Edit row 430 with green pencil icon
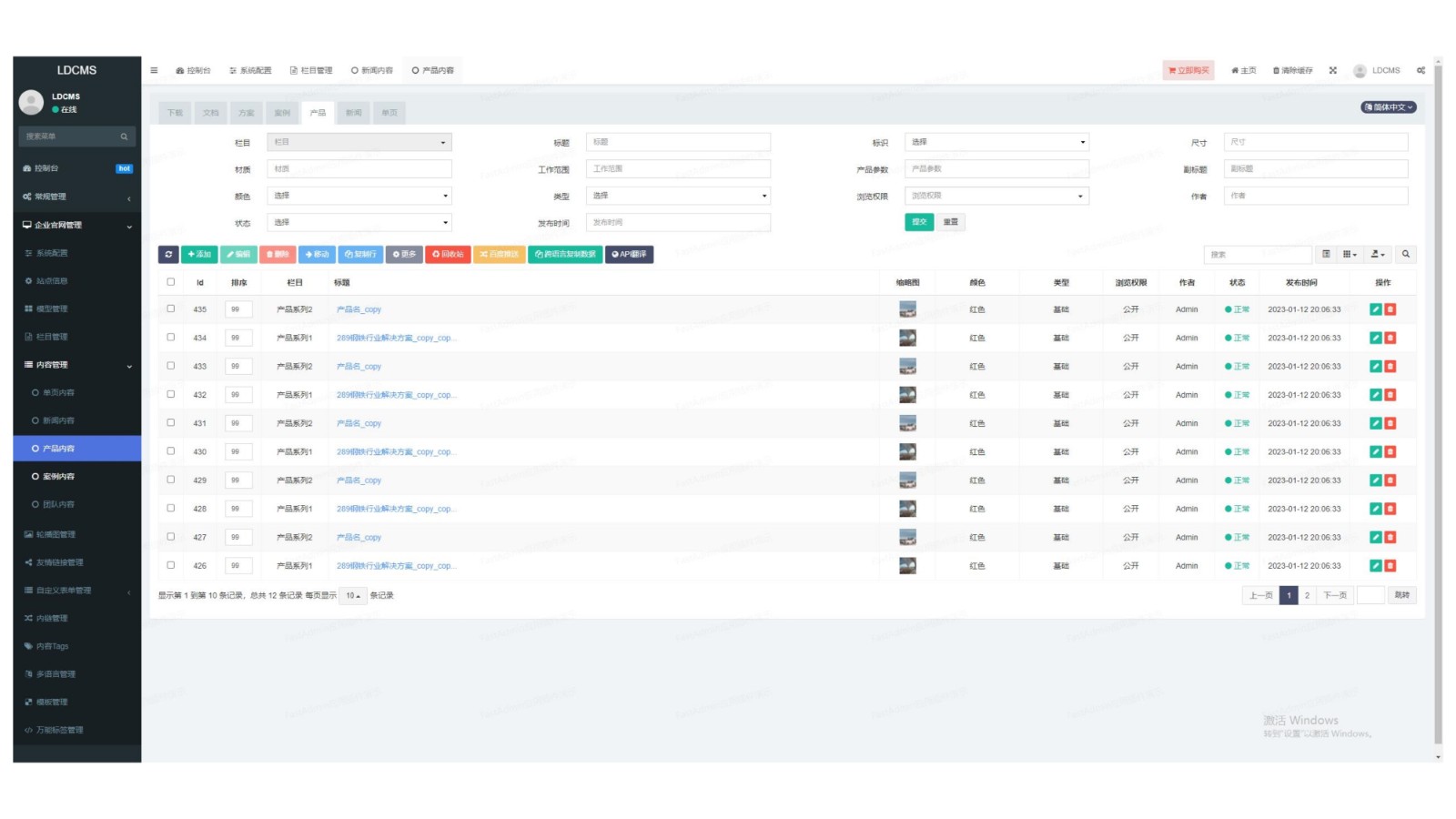1456x819 pixels. coord(1376,452)
